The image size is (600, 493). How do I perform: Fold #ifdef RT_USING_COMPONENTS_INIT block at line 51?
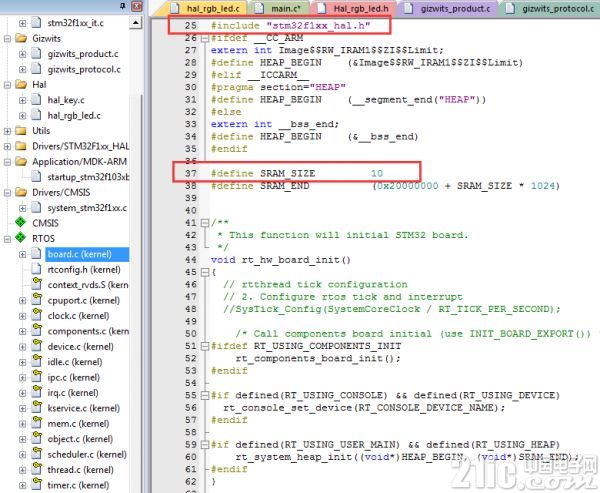205,346
